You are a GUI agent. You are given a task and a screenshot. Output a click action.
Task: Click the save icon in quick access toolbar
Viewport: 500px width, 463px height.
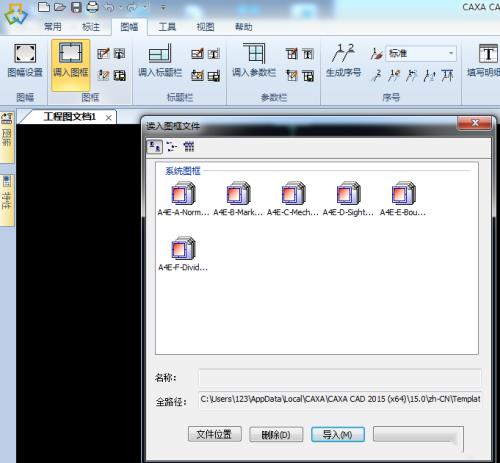[x=76, y=7]
